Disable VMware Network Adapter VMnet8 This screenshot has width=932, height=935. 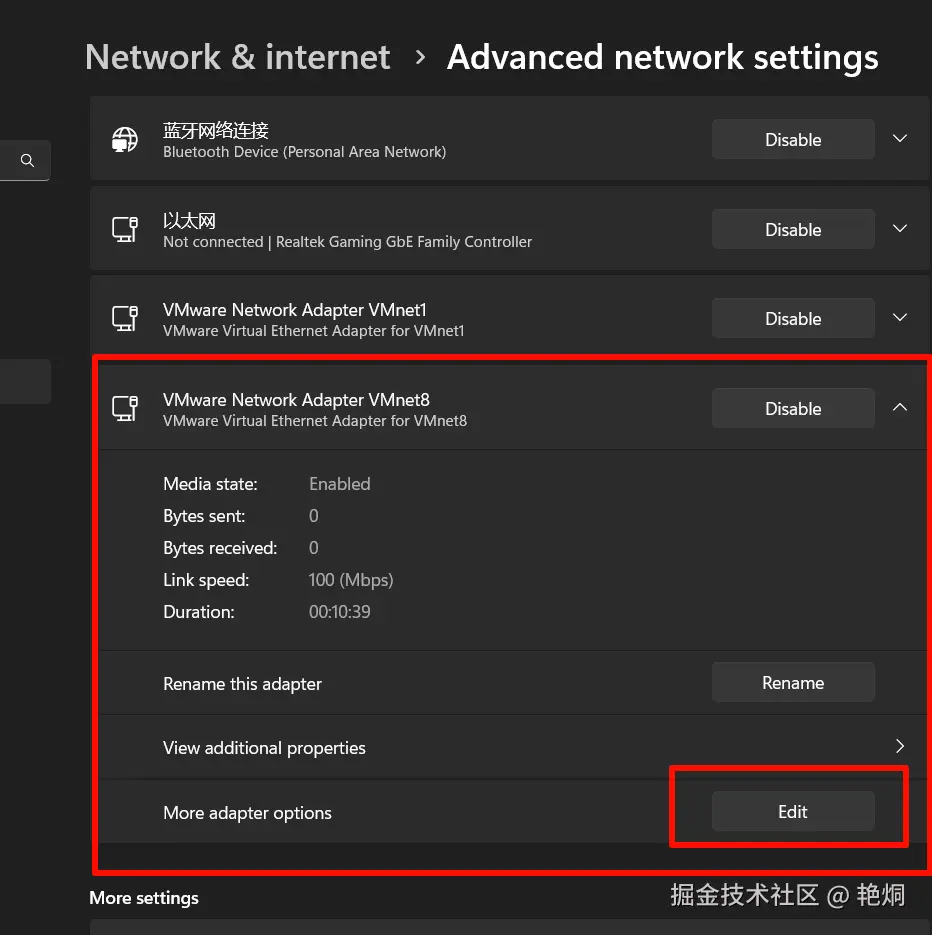793,408
